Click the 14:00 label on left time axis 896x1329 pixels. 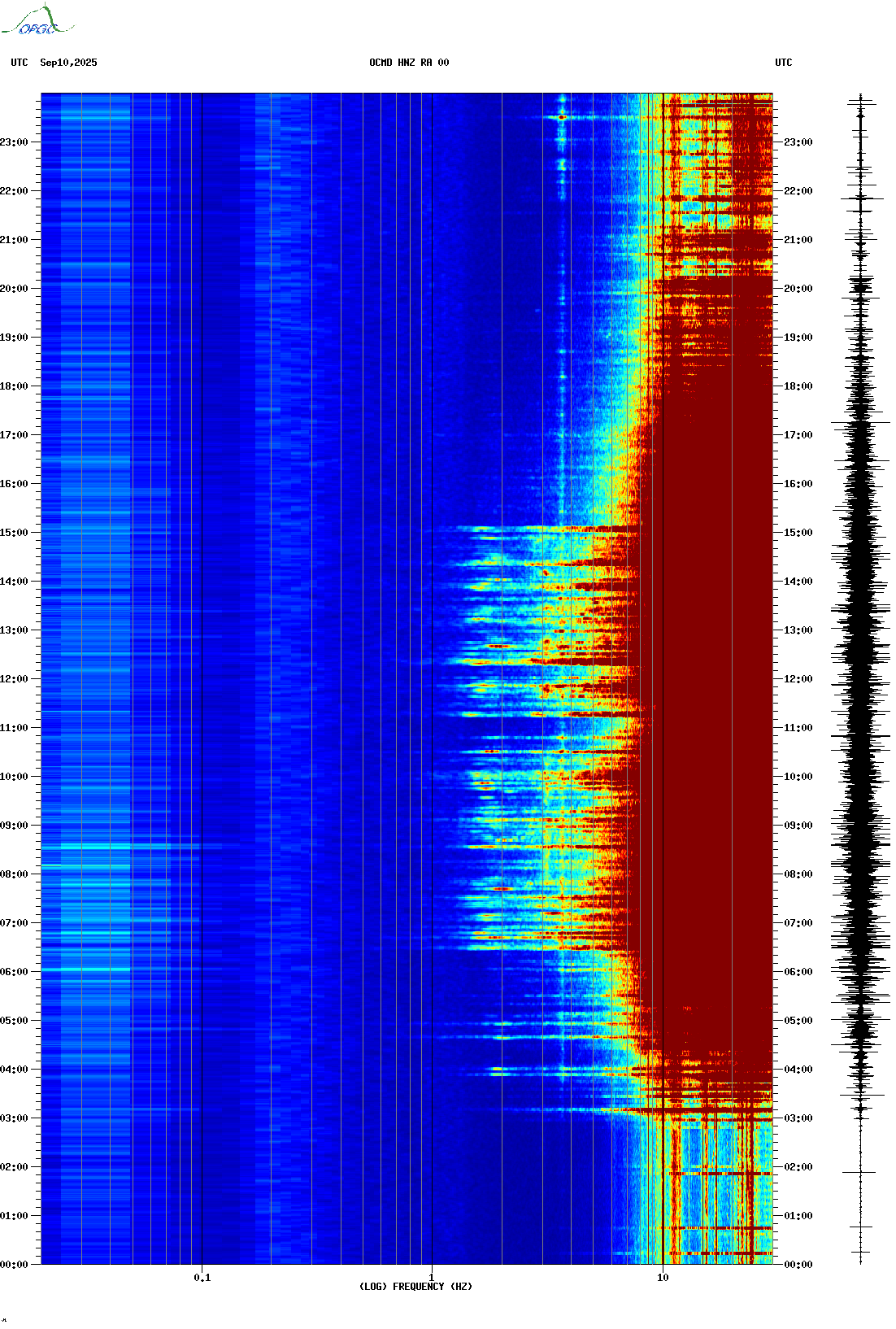[x=14, y=582]
